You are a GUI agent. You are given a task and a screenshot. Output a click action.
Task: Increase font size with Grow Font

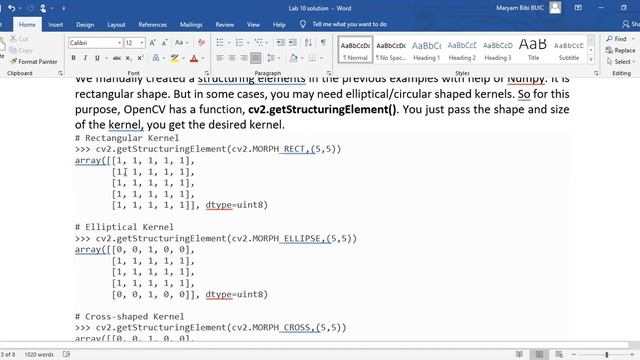coord(153,42)
